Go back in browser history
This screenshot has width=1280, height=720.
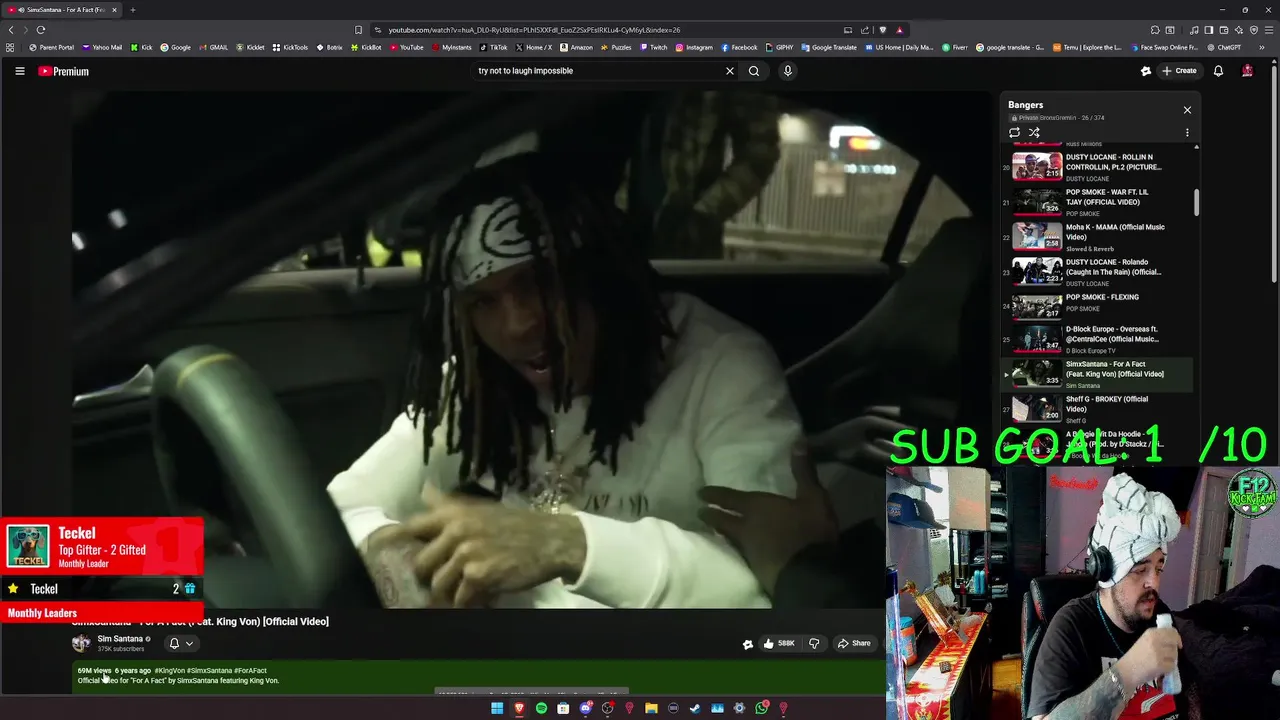click(12, 30)
